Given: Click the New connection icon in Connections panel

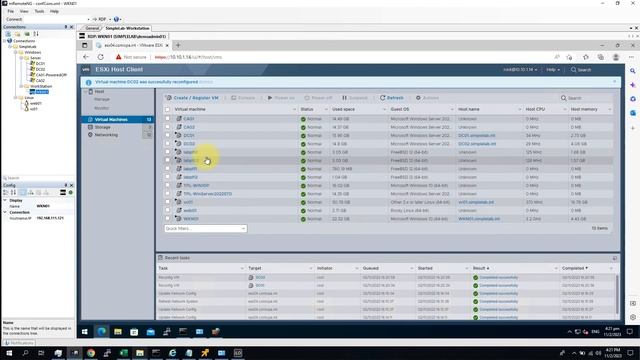Looking at the screenshot, I should [x=8, y=34].
